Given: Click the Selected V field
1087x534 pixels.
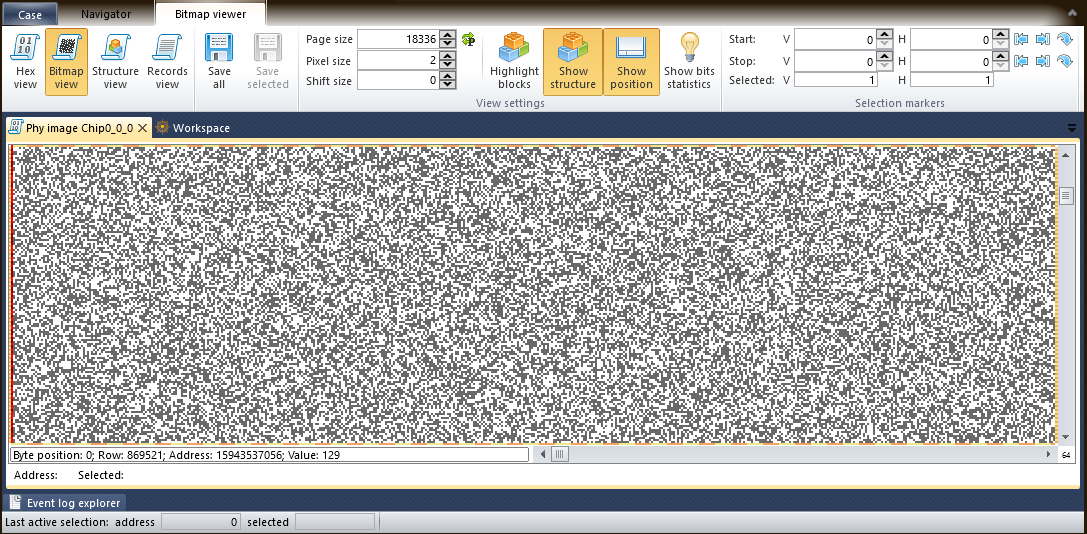Looking at the screenshot, I should 836,80.
